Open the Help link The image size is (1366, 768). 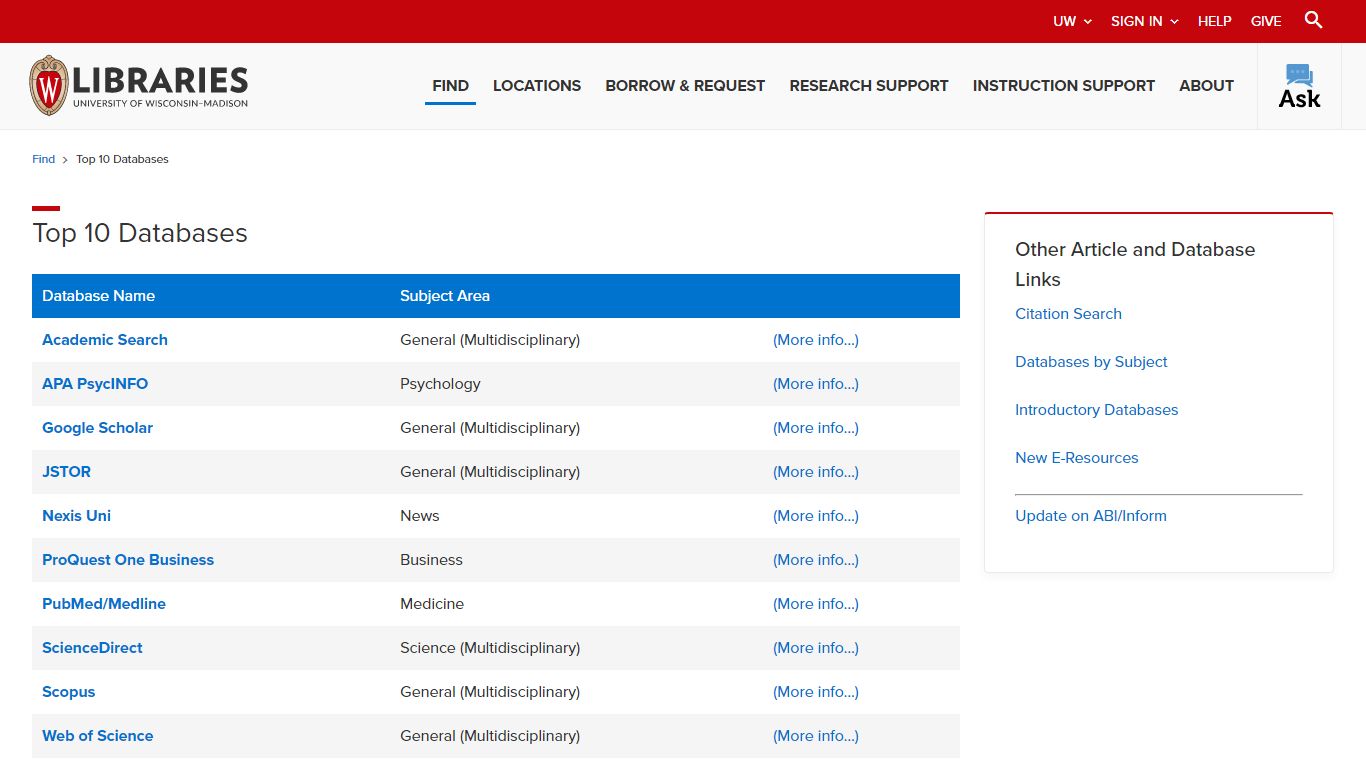tap(1214, 21)
